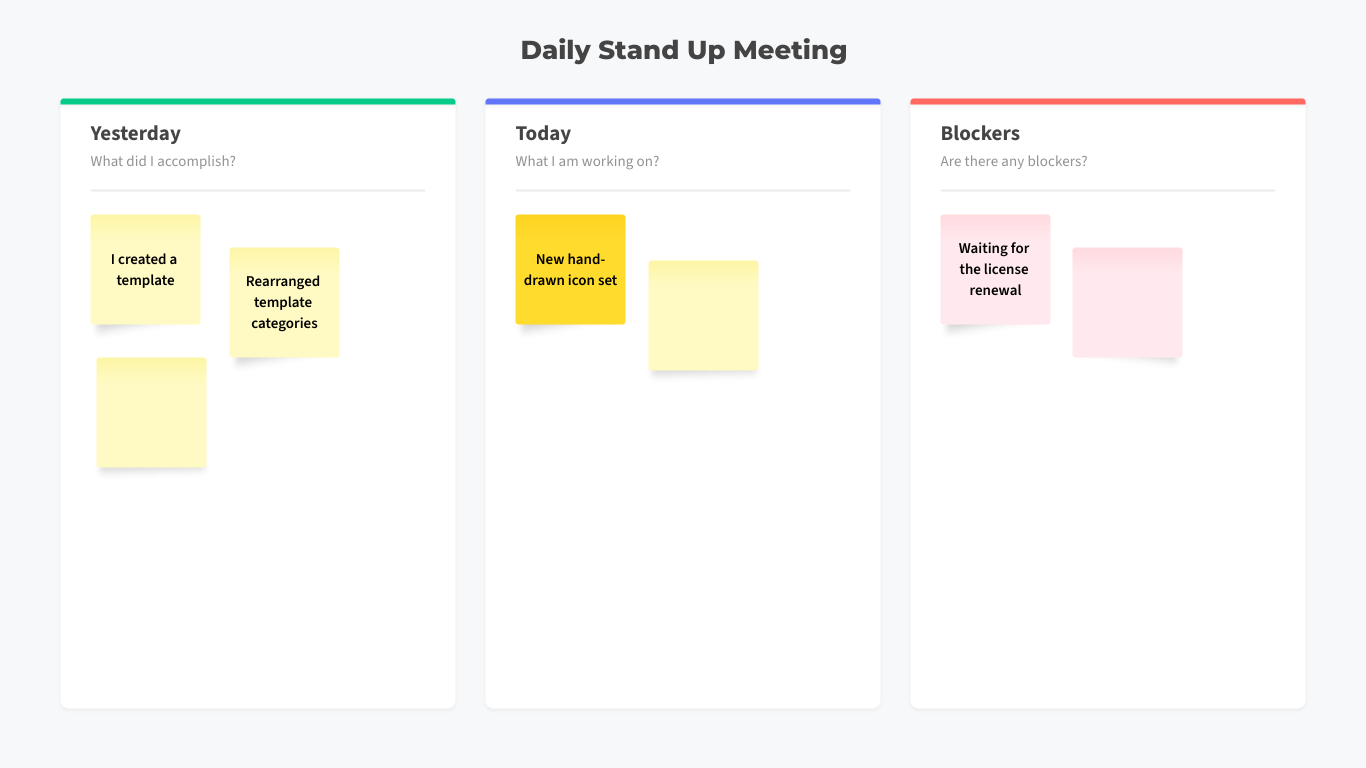The image size is (1366, 768).
Task: Select the Today column heading
Action: point(543,133)
